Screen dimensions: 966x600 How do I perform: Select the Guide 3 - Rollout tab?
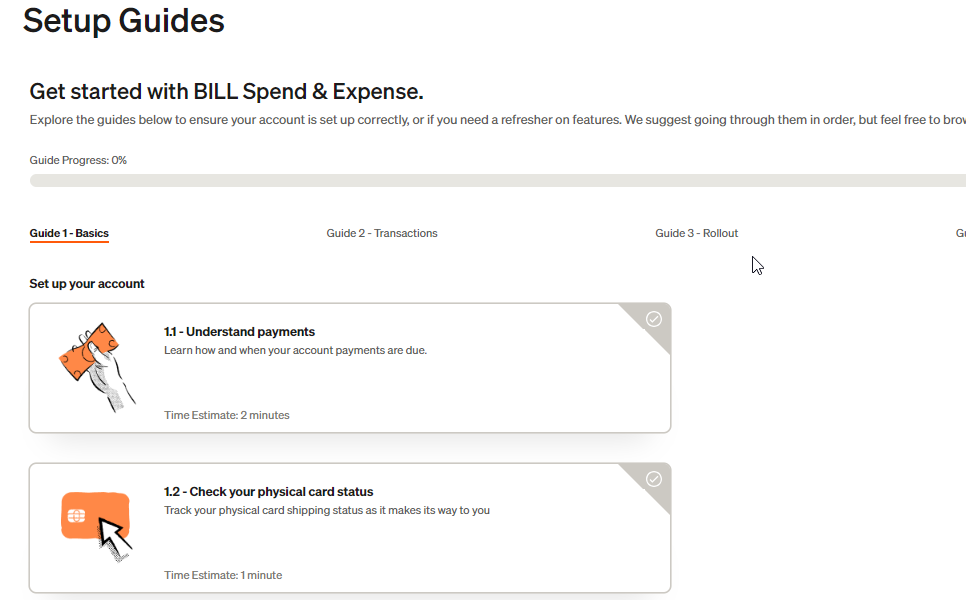(696, 233)
